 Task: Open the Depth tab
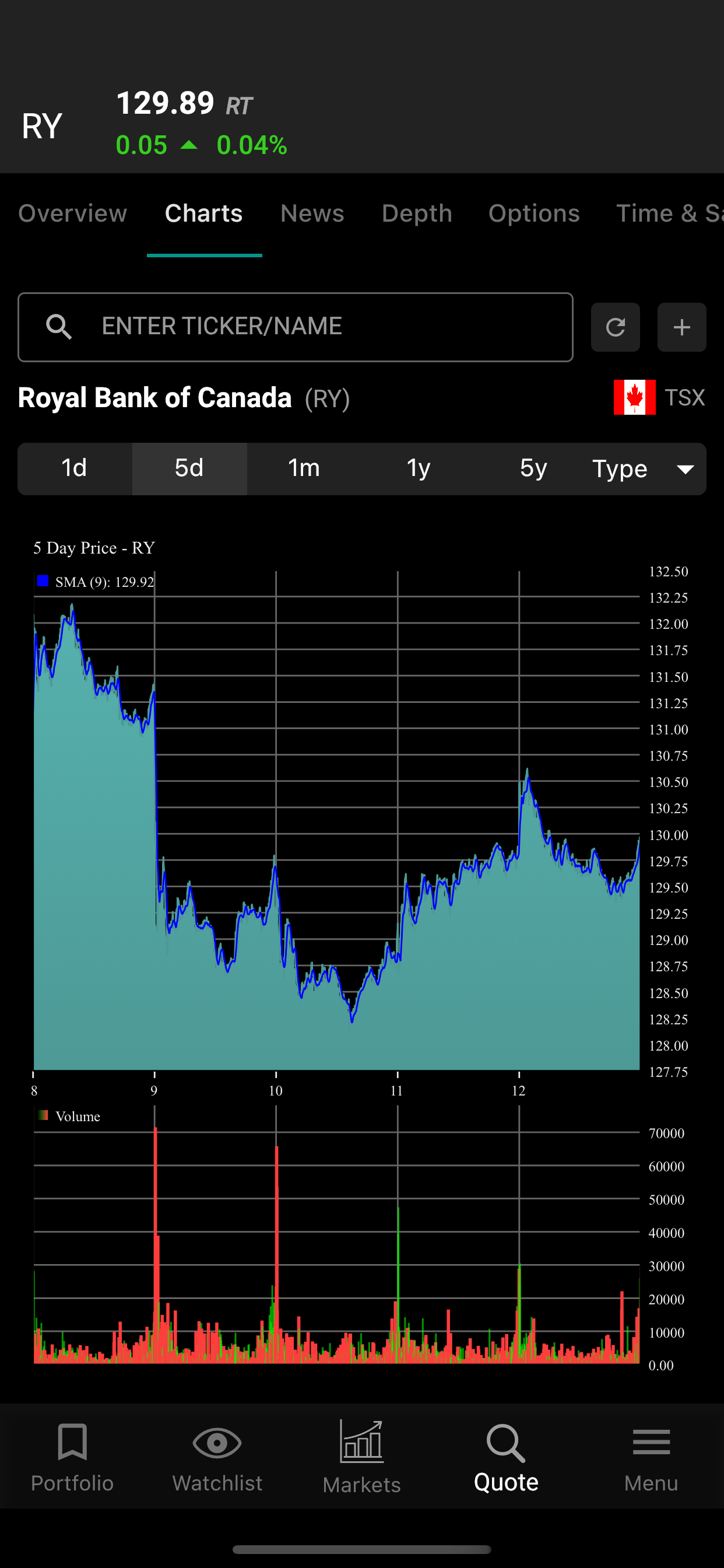coord(417,213)
